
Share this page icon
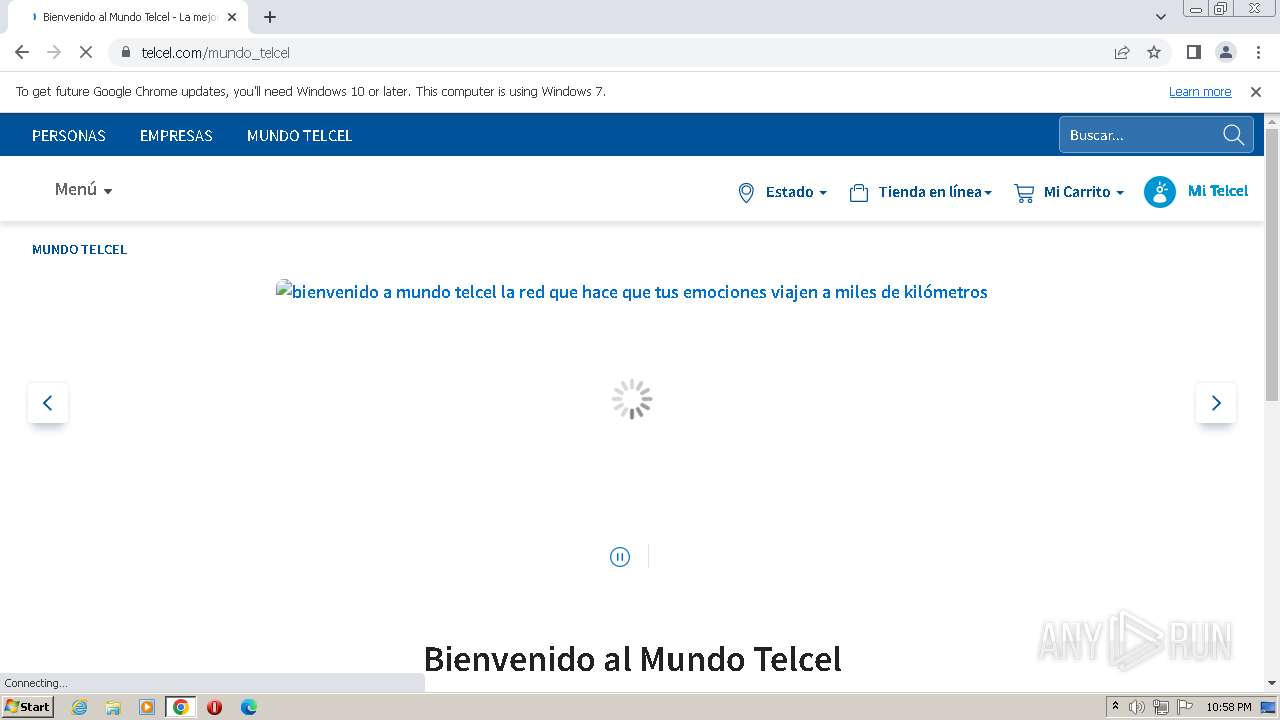tap(1122, 52)
